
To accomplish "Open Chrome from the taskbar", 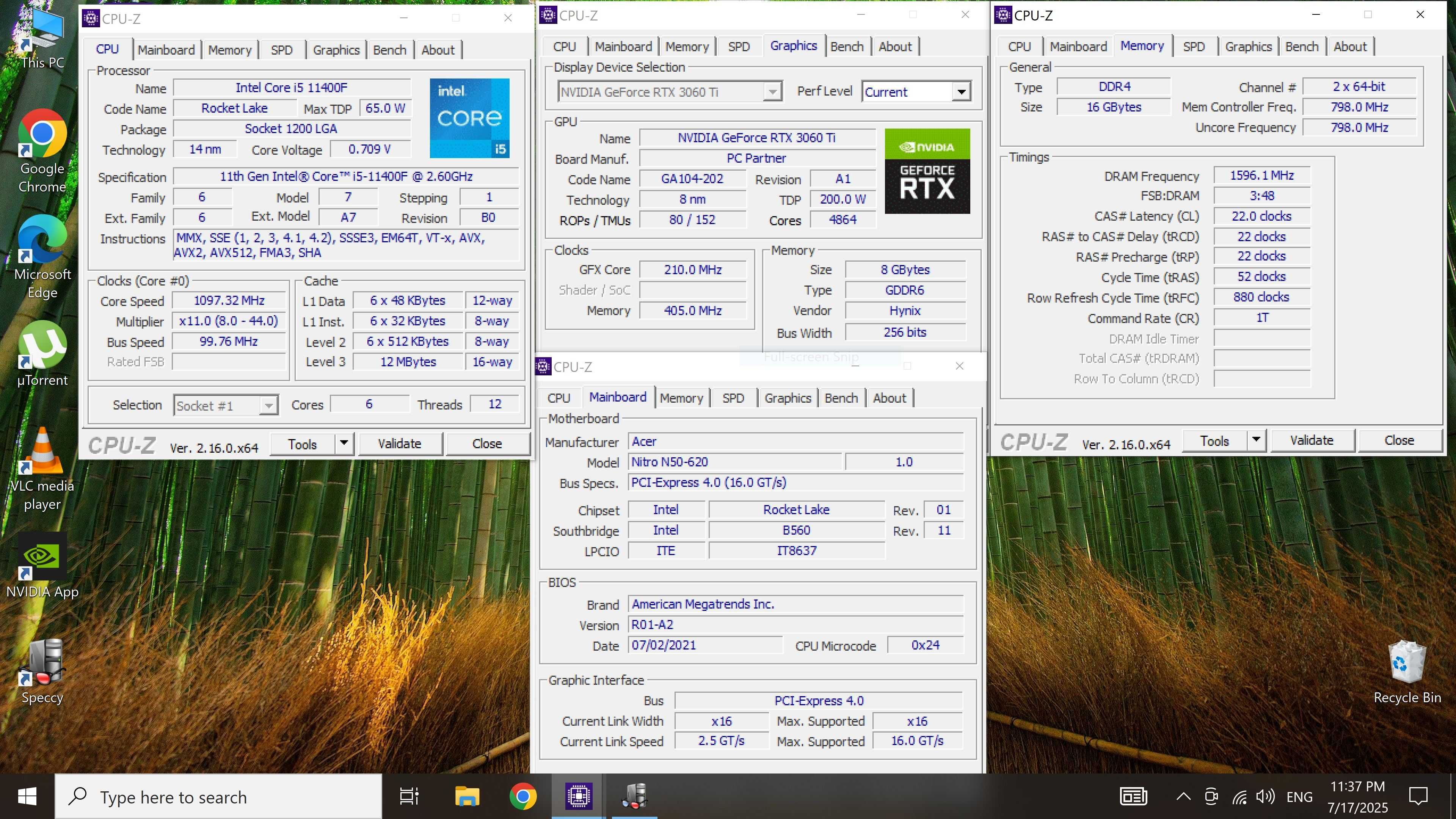I will (523, 796).
